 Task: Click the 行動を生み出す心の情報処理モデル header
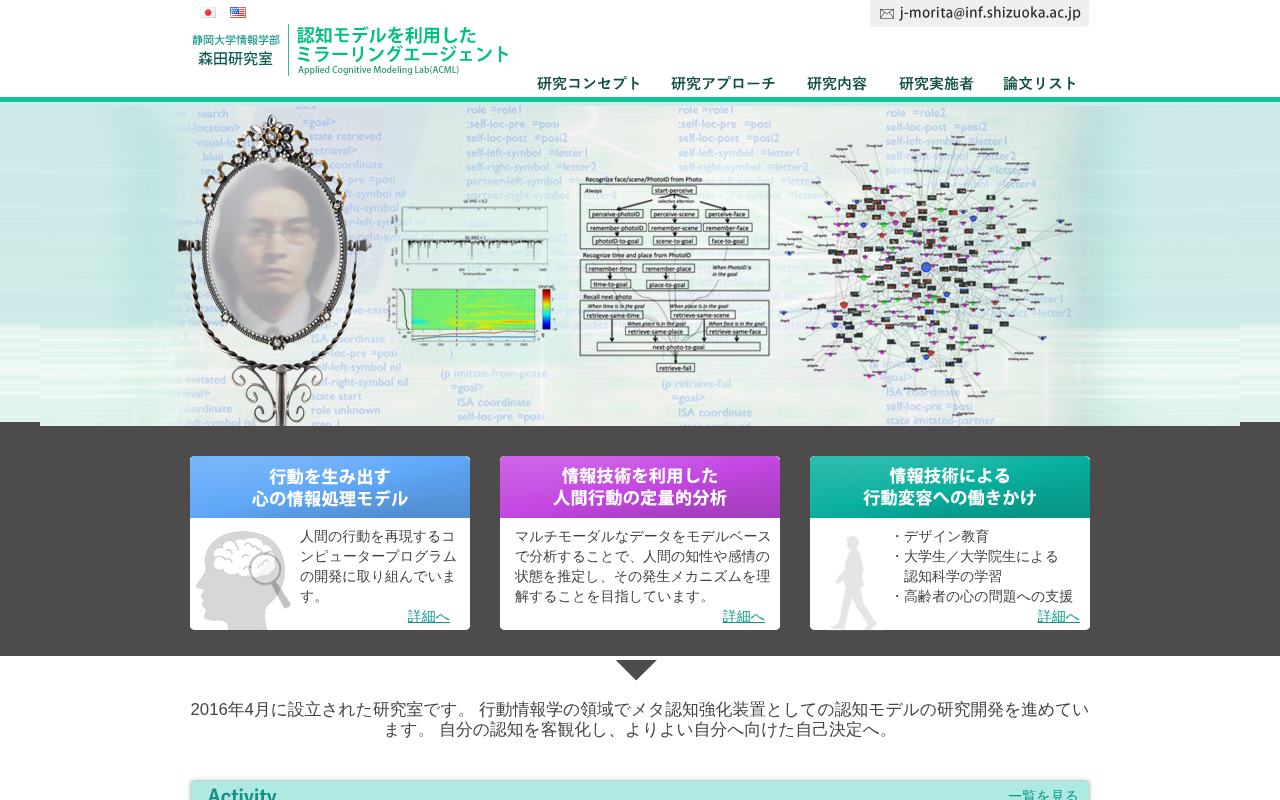[330, 487]
